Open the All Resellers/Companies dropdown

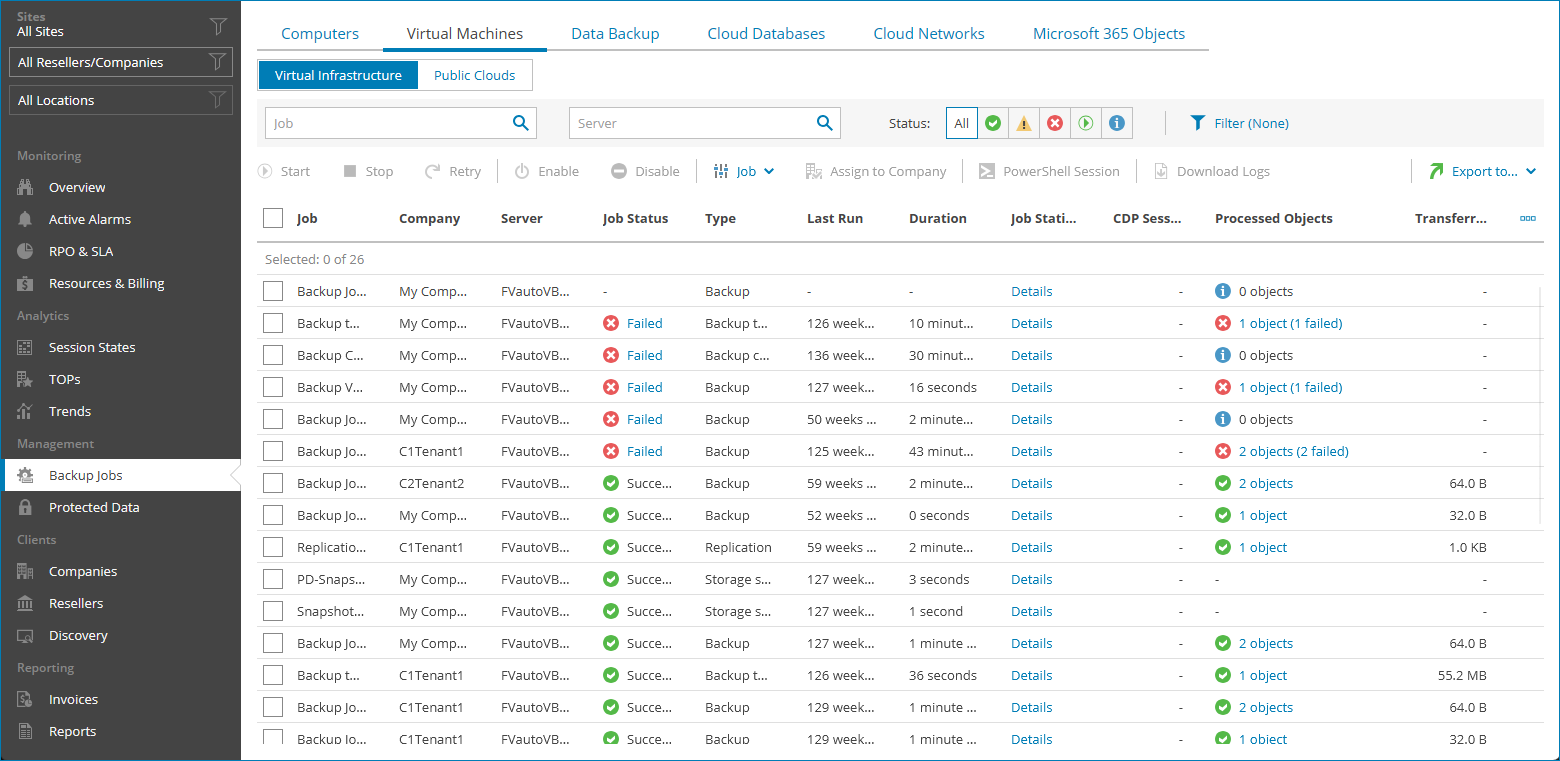(x=121, y=62)
